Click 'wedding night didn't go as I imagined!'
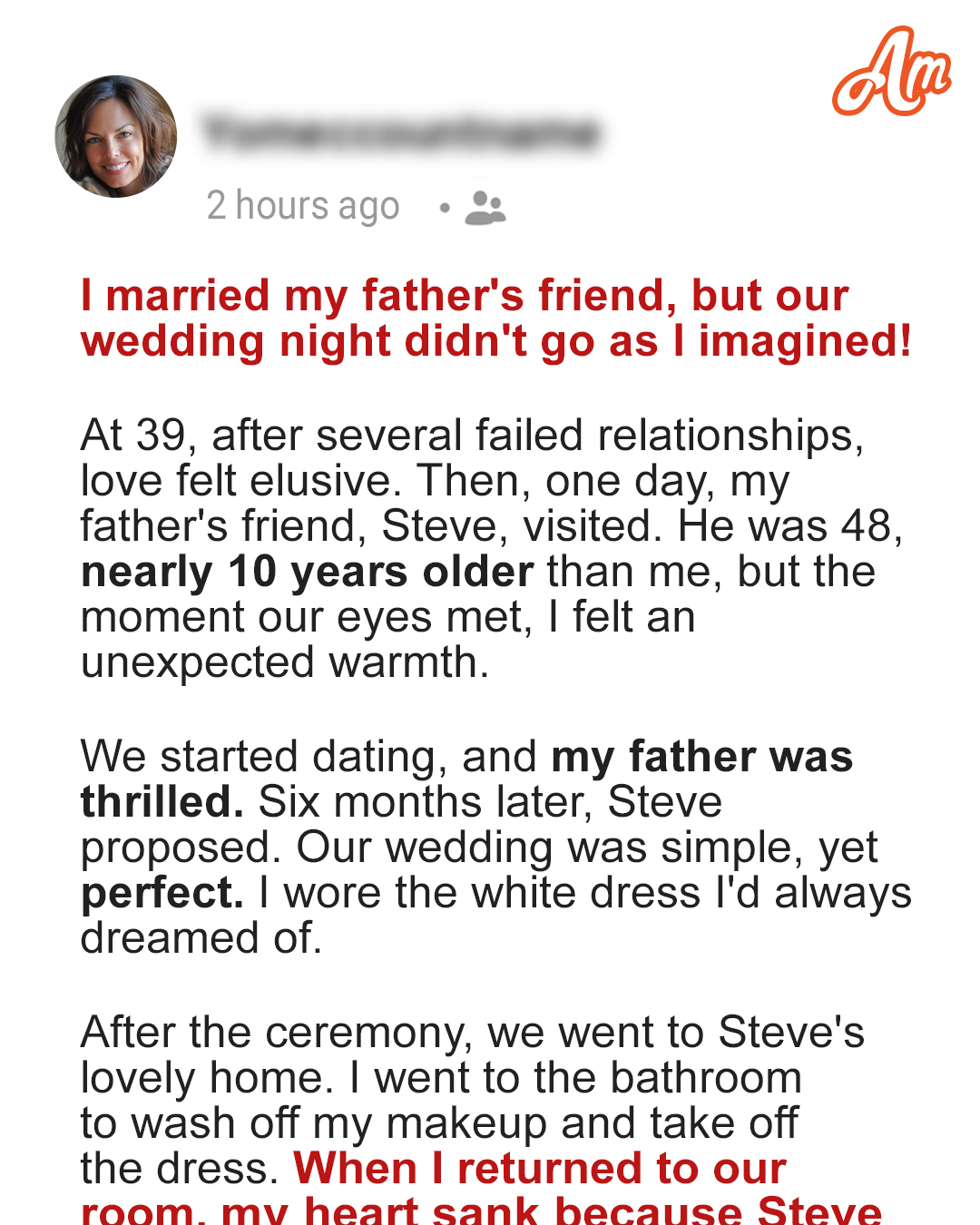Viewport: 980px width, 1225px height. (496, 341)
